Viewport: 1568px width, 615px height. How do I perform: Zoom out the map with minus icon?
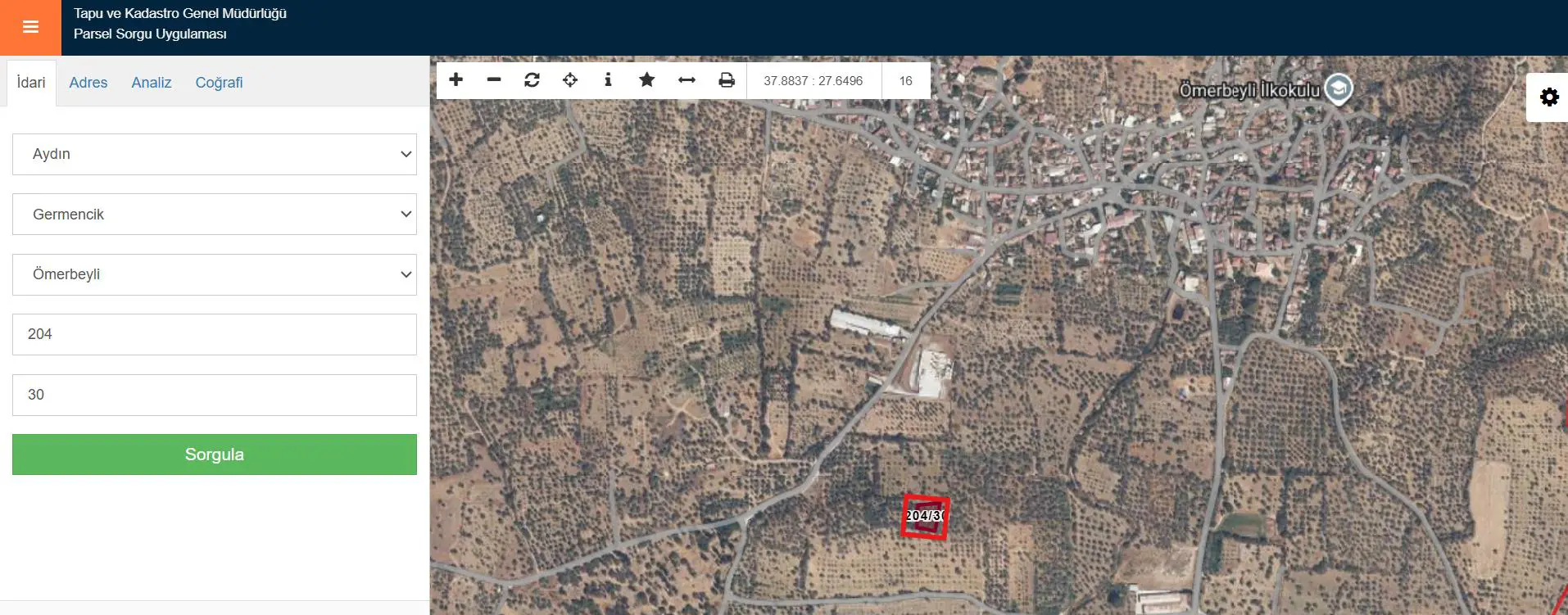pos(494,79)
